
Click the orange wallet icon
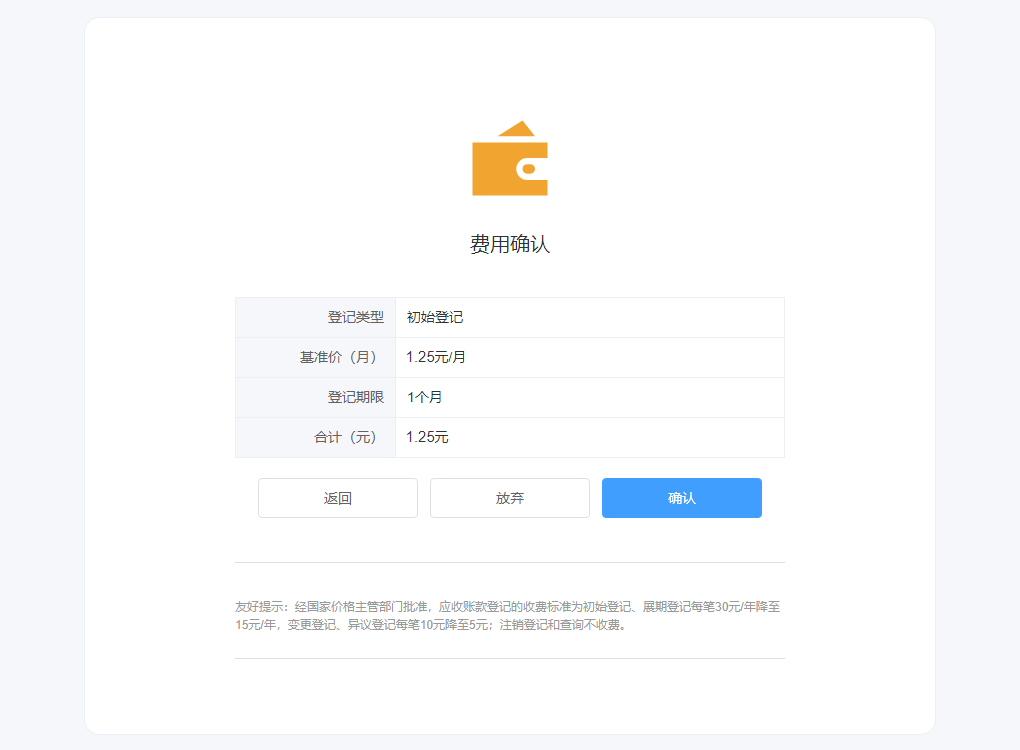click(508, 160)
